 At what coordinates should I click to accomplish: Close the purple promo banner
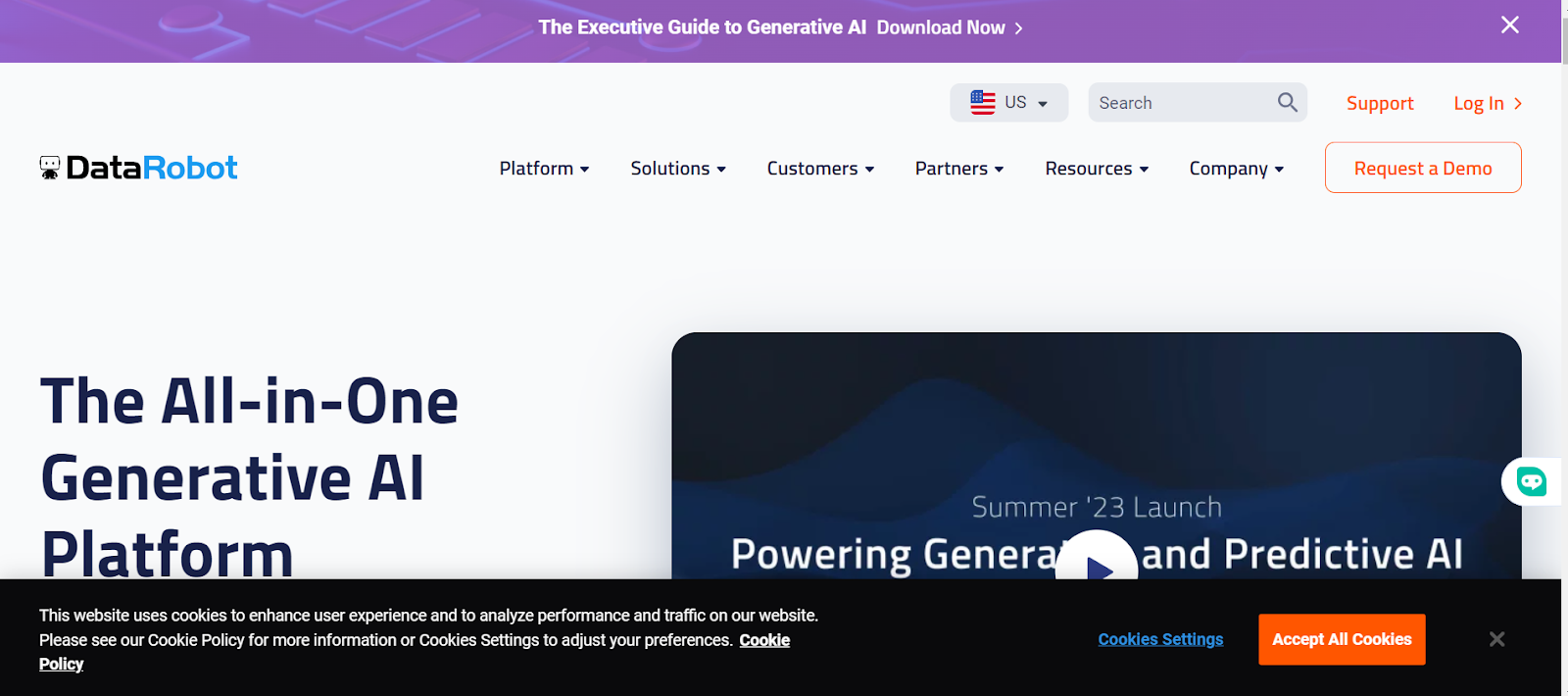[1510, 25]
